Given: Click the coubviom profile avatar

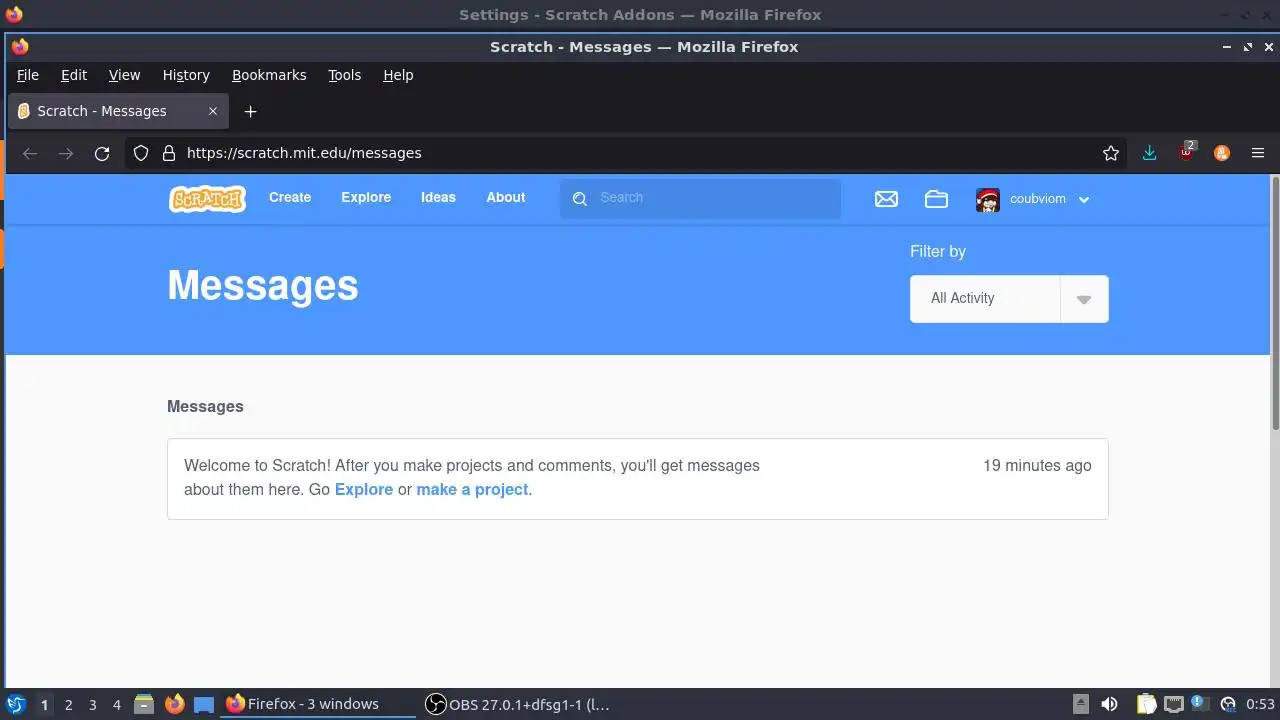Looking at the screenshot, I should 988,199.
